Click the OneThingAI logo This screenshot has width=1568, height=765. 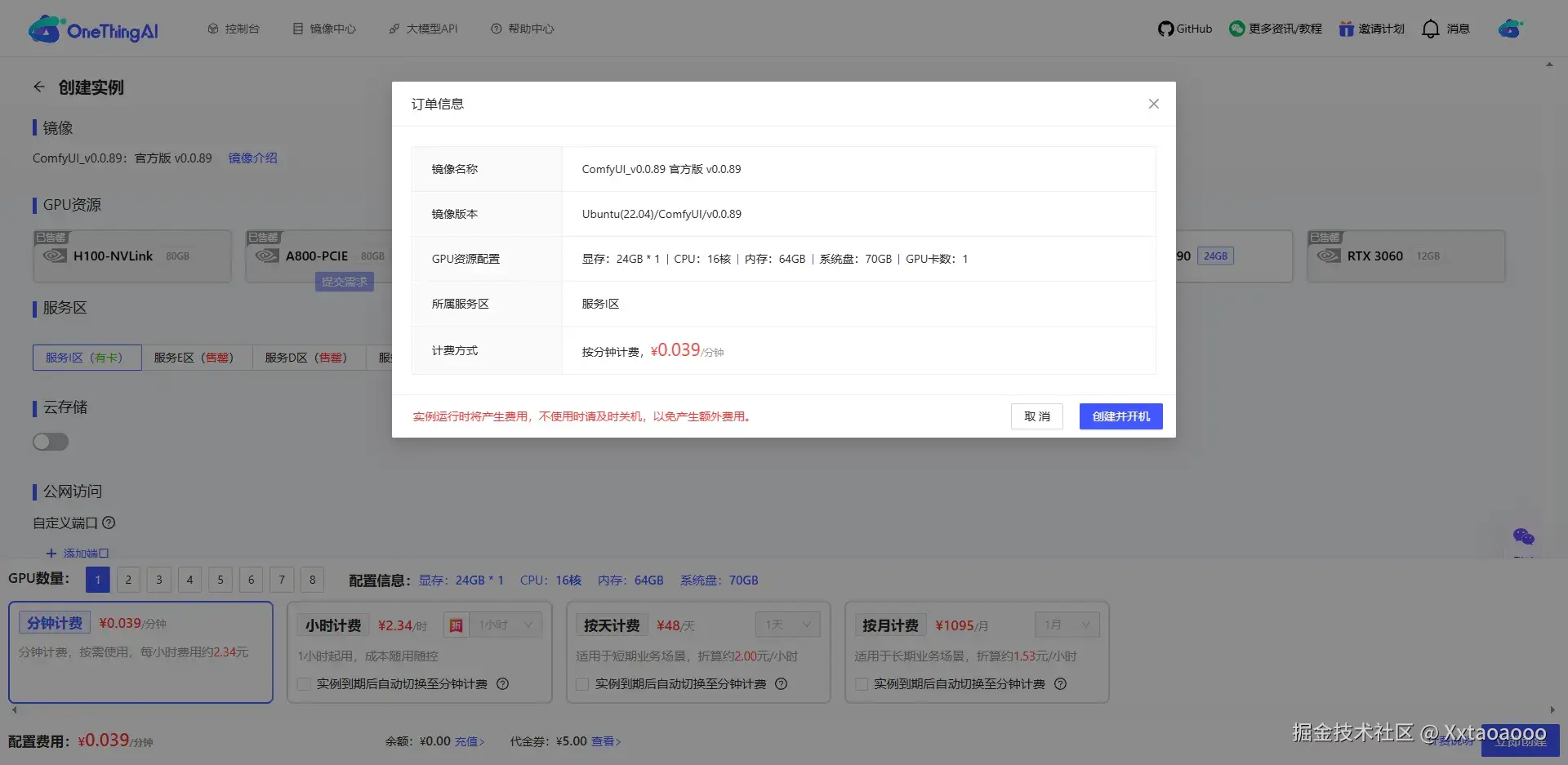pyautogui.click(x=93, y=29)
